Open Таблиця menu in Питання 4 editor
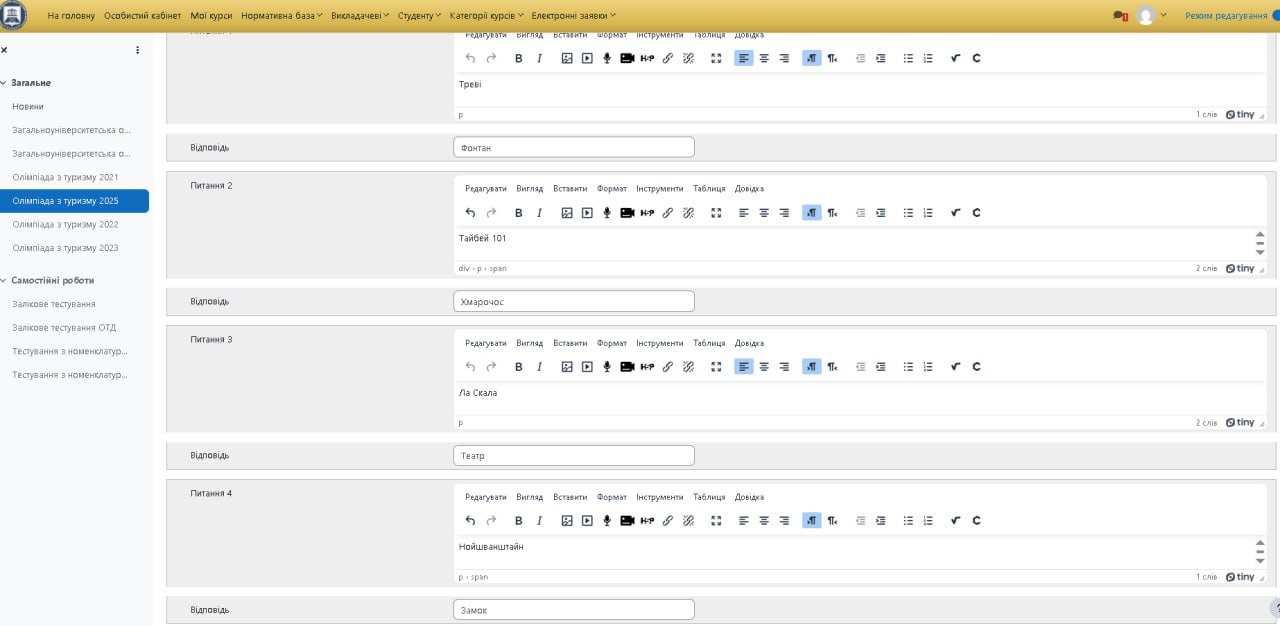This screenshot has width=1280, height=626. point(709,497)
